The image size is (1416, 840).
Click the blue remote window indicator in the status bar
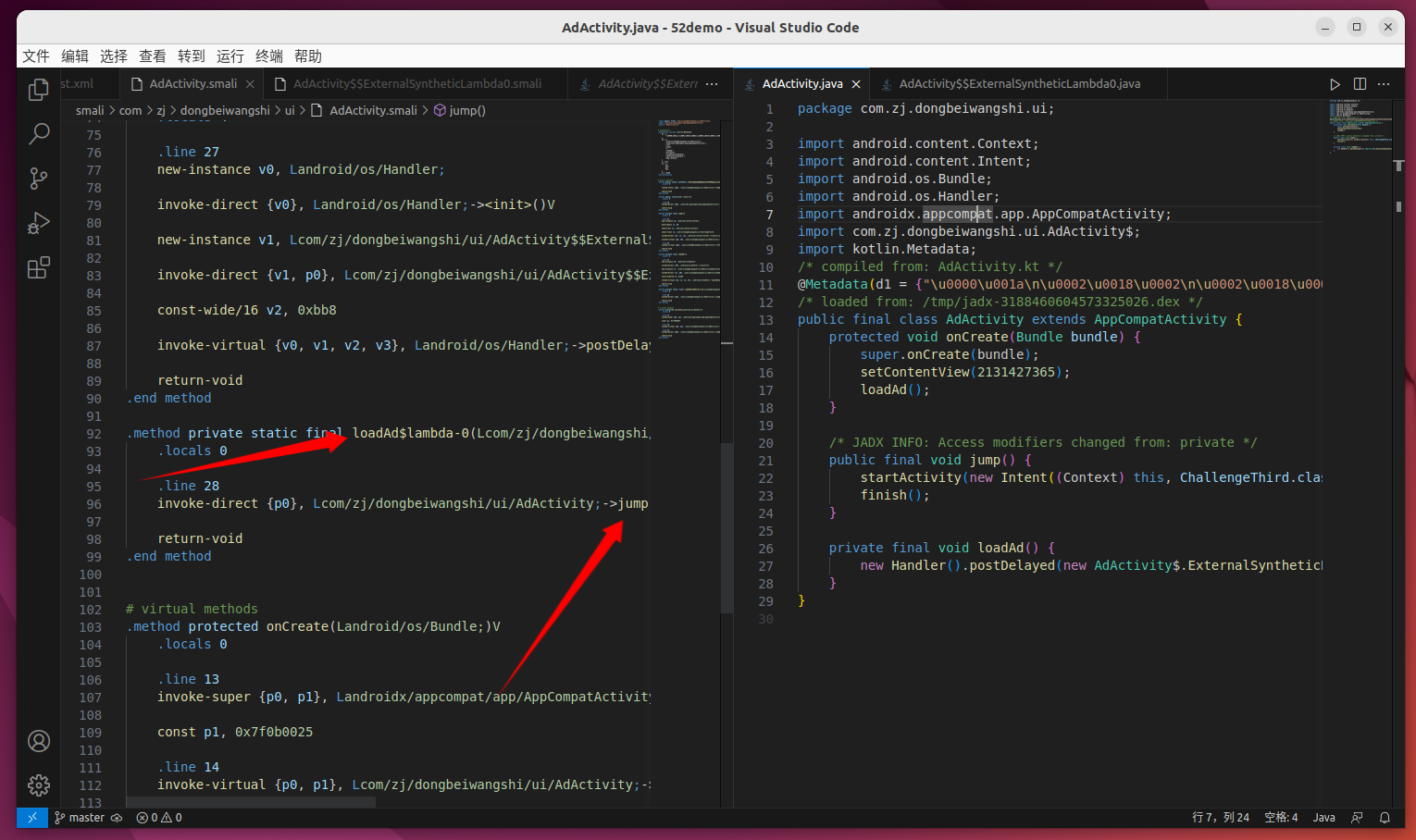(x=32, y=818)
